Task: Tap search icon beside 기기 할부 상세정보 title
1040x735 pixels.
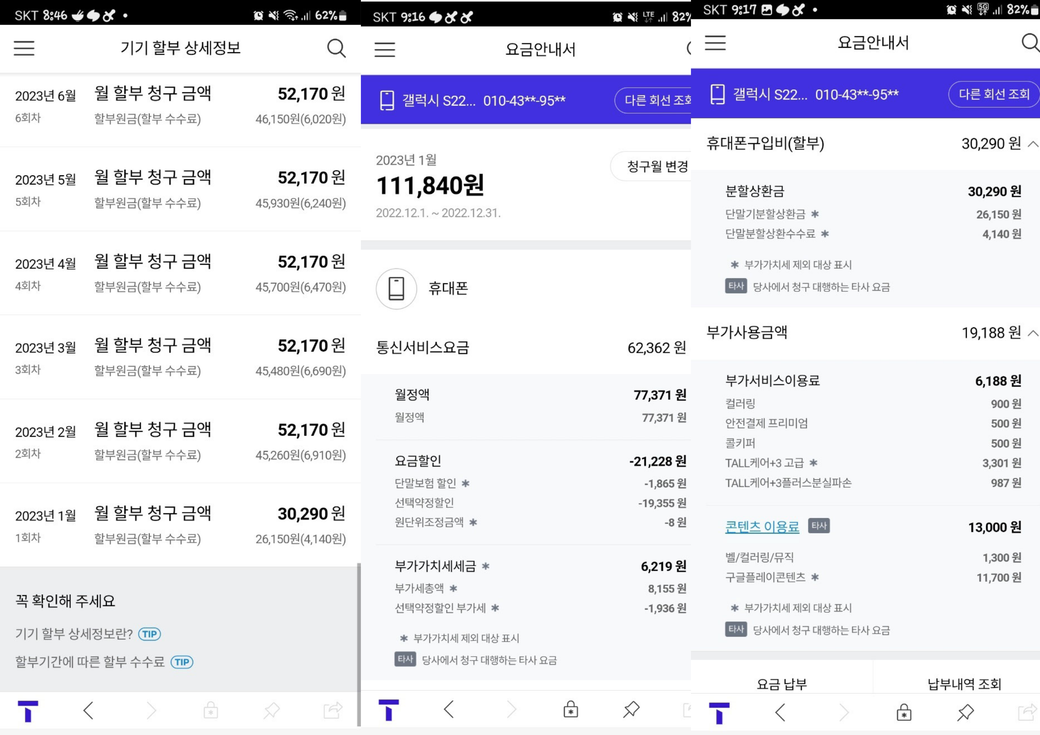Action: (x=336, y=48)
